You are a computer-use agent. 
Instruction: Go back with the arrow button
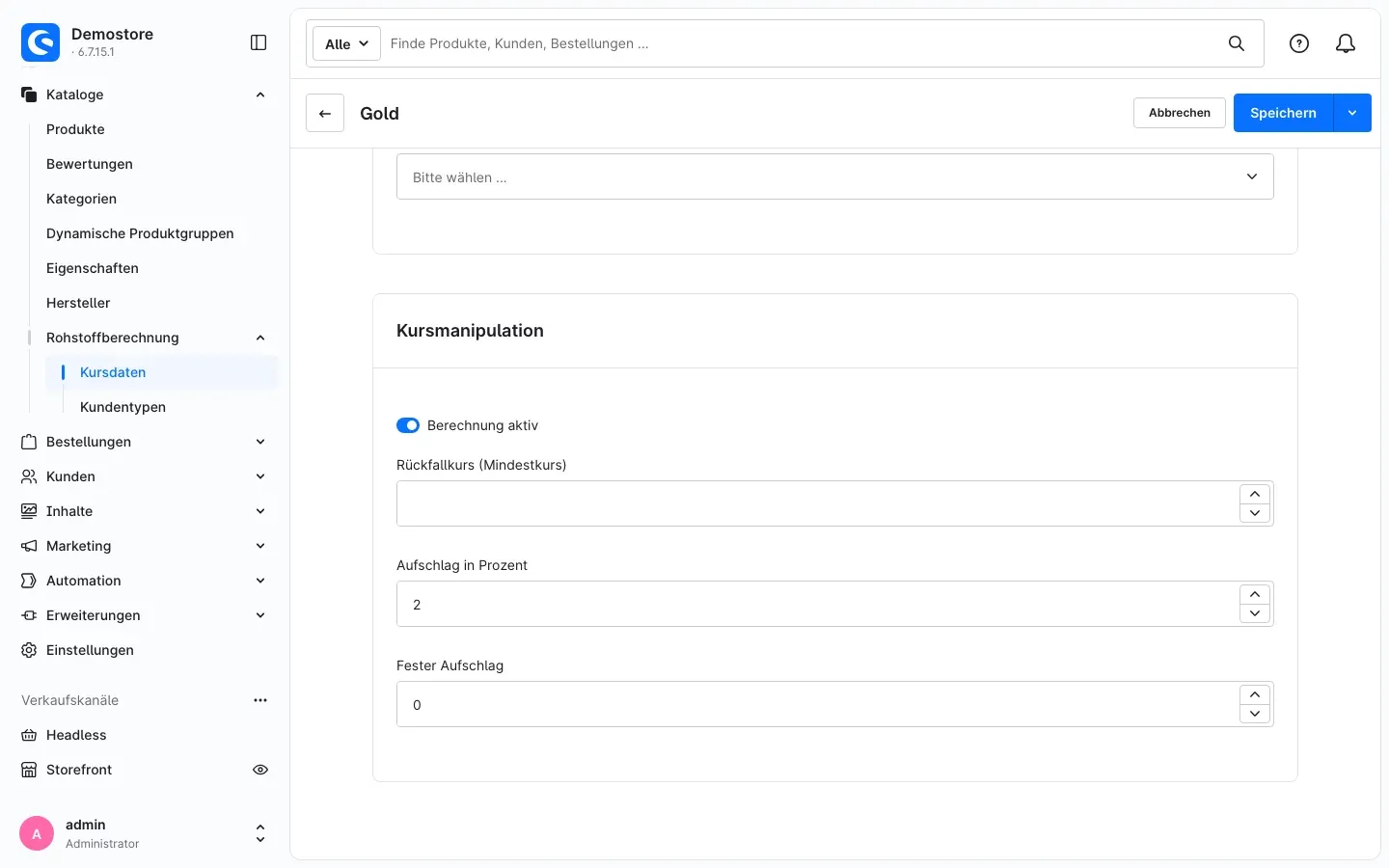325,113
